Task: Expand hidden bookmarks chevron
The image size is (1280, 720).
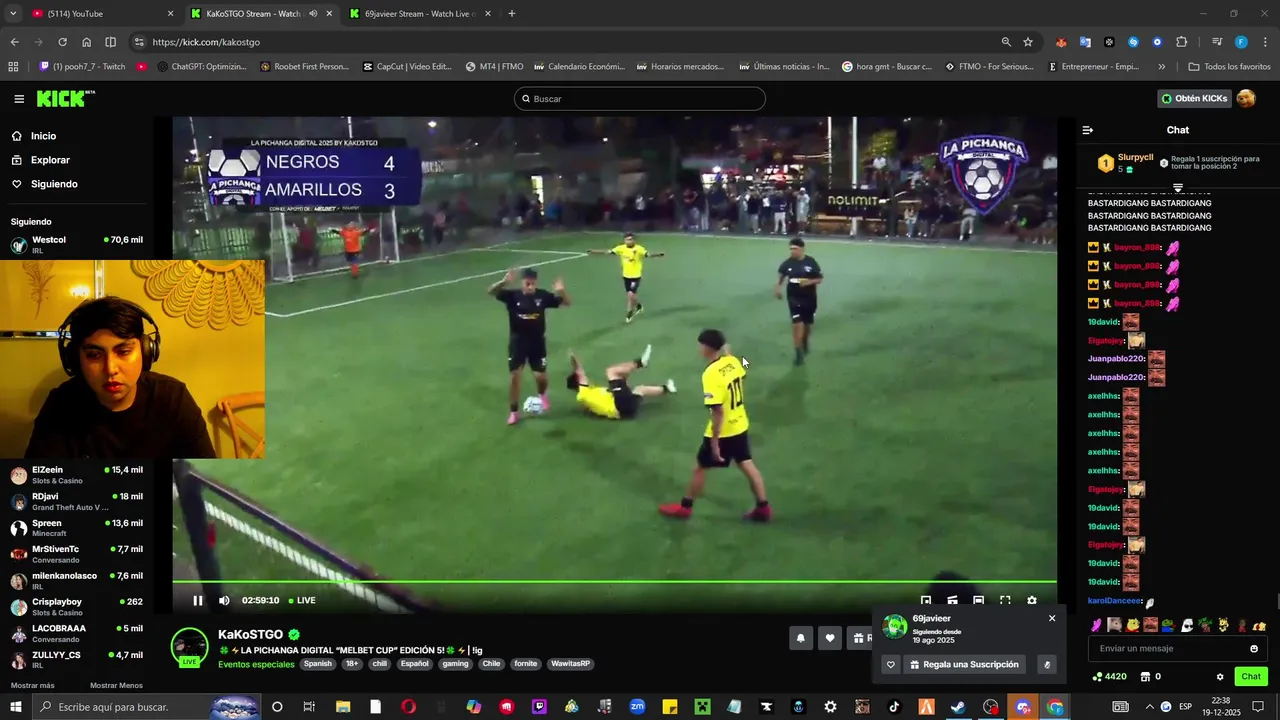Action: pyautogui.click(x=1161, y=67)
